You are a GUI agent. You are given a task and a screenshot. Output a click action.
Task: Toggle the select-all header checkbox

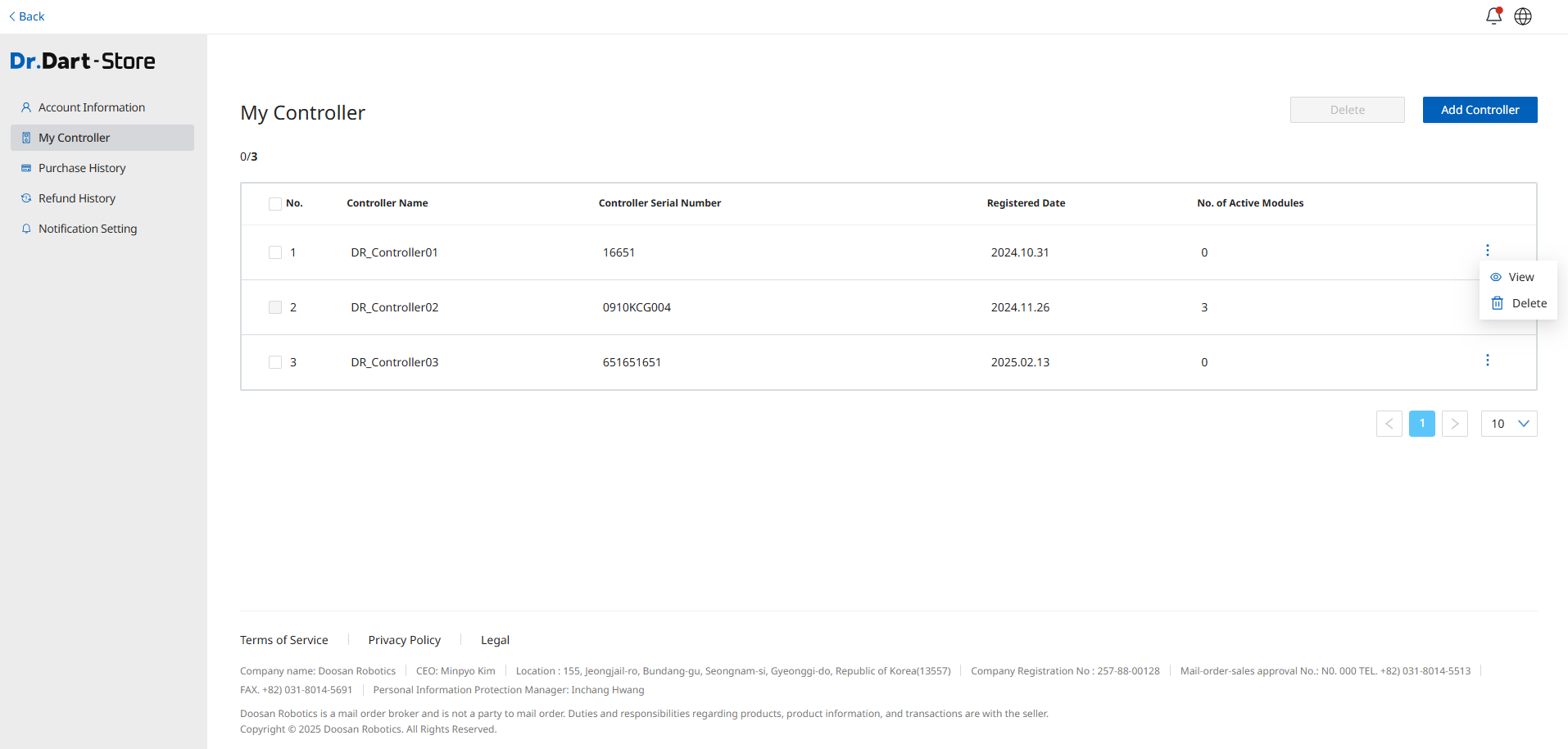(x=275, y=203)
